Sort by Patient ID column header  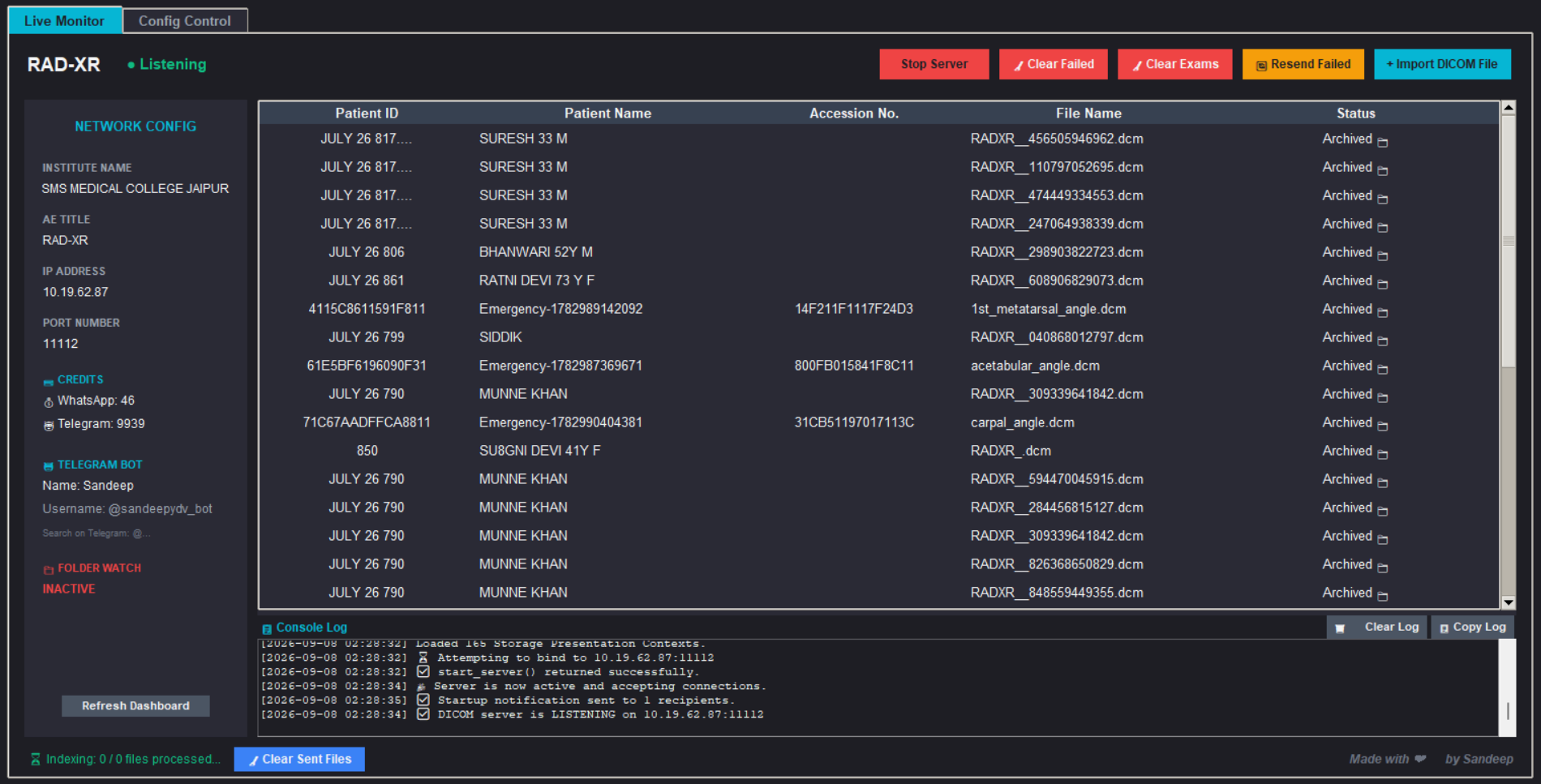pyautogui.click(x=367, y=114)
